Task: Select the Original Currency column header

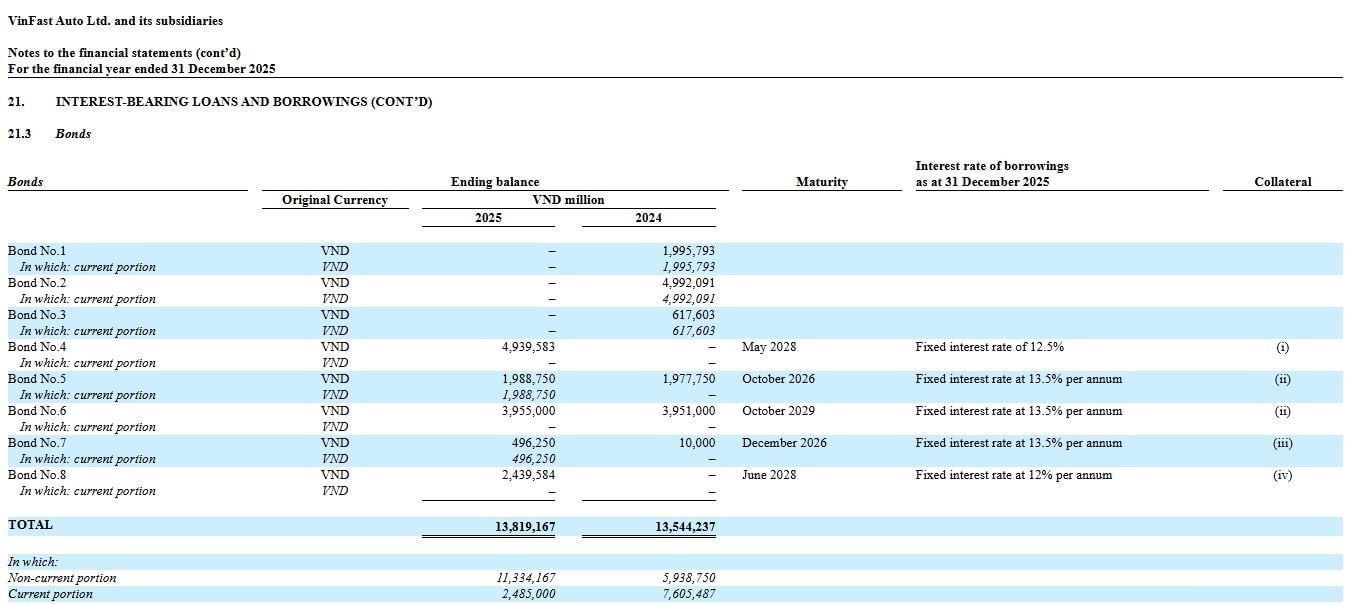Action: click(x=335, y=200)
